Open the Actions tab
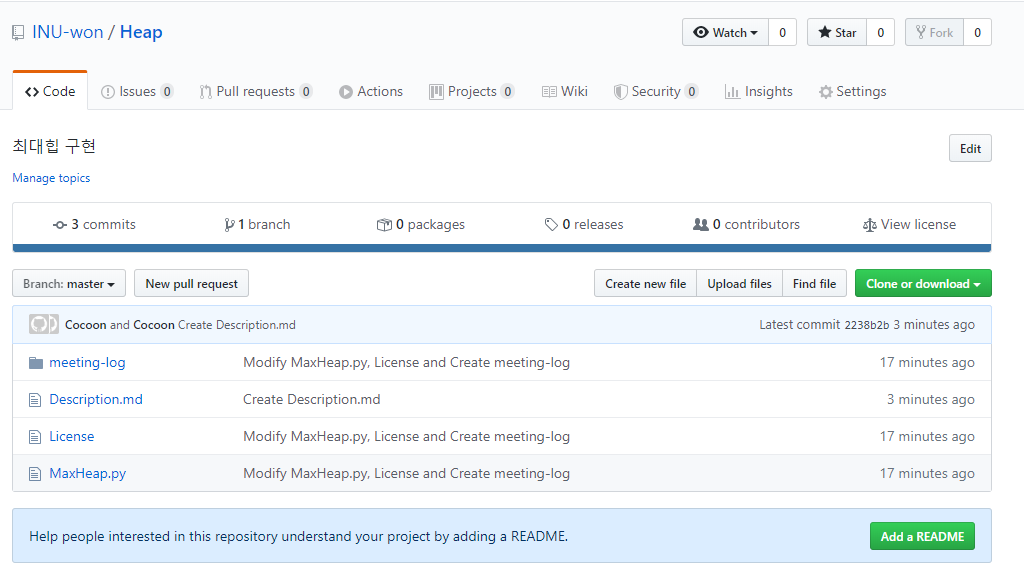1024x585 pixels. [371, 91]
